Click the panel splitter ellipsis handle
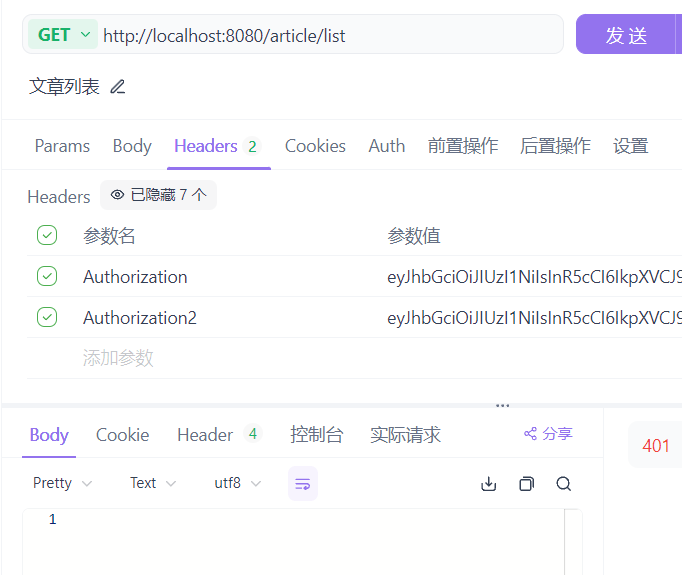This screenshot has width=682, height=575. coord(502,405)
